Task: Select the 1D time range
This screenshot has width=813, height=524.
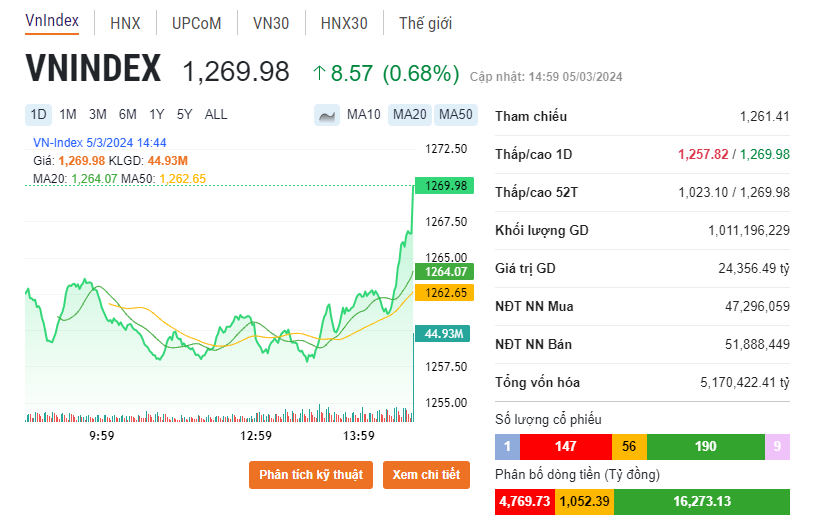Action: [x=38, y=115]
